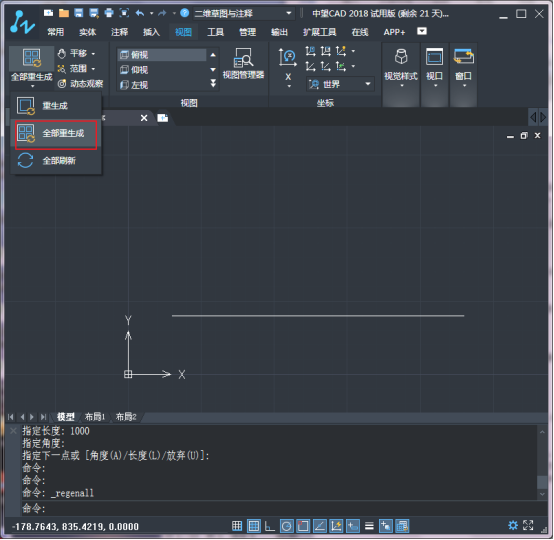Add a new drawing tab
Screen dimensions: 554x540
pos(163,118)
